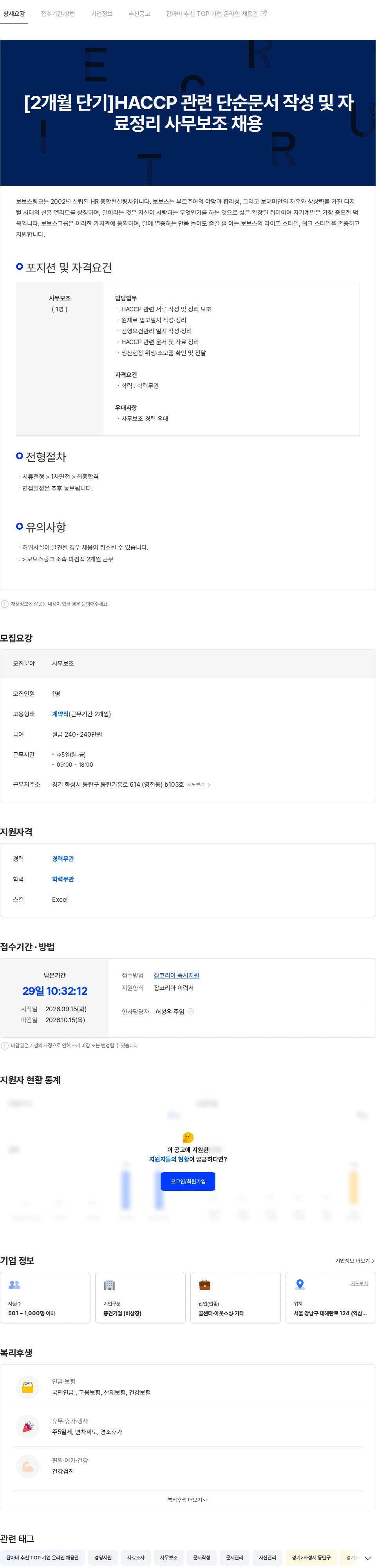The width and height of the screenshot is (376, 1568).
Task: Select the 추천공고 tab
Action: (139, 13)
